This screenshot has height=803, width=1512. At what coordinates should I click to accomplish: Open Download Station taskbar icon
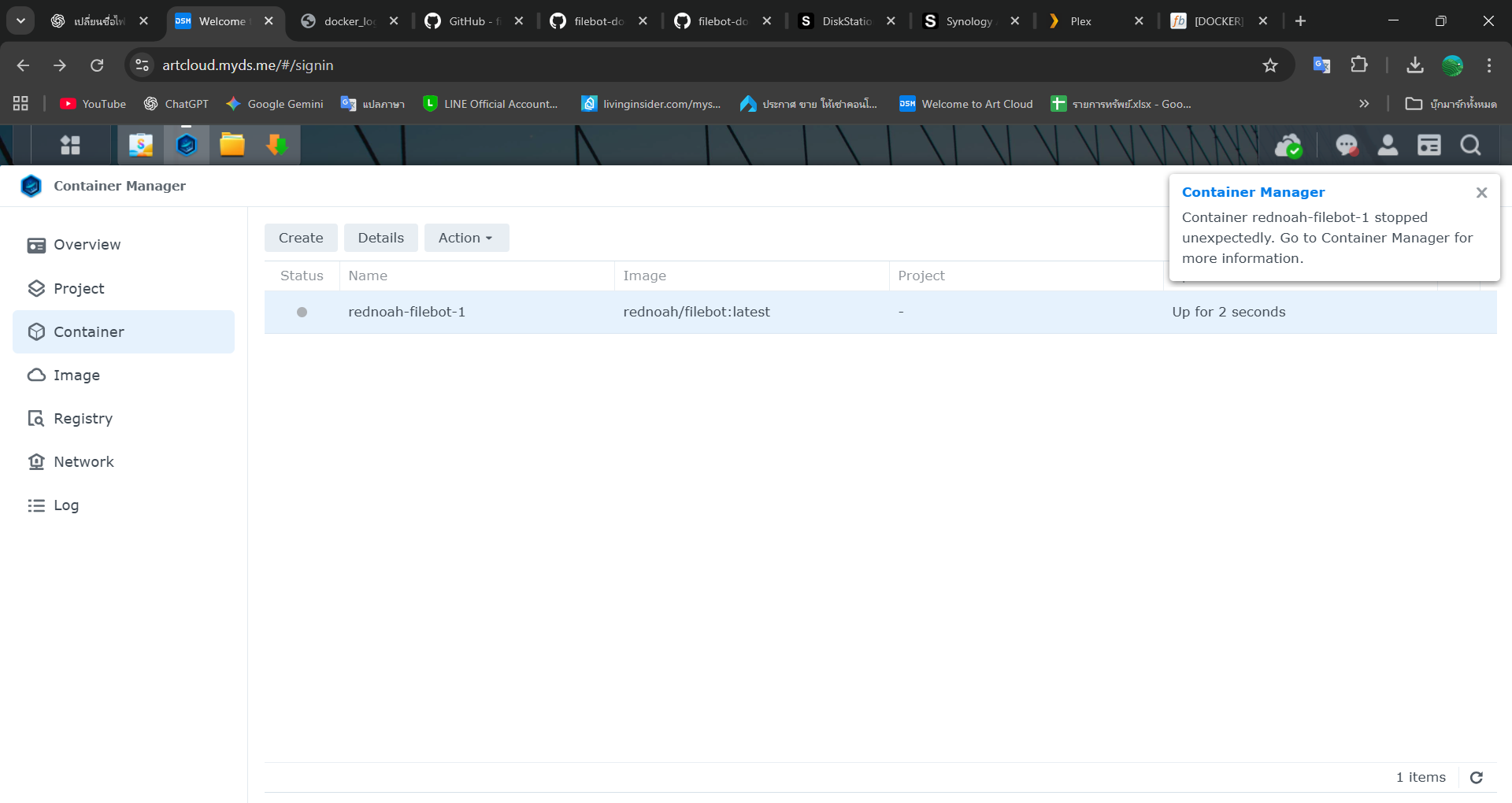click(x=277, y=145)
